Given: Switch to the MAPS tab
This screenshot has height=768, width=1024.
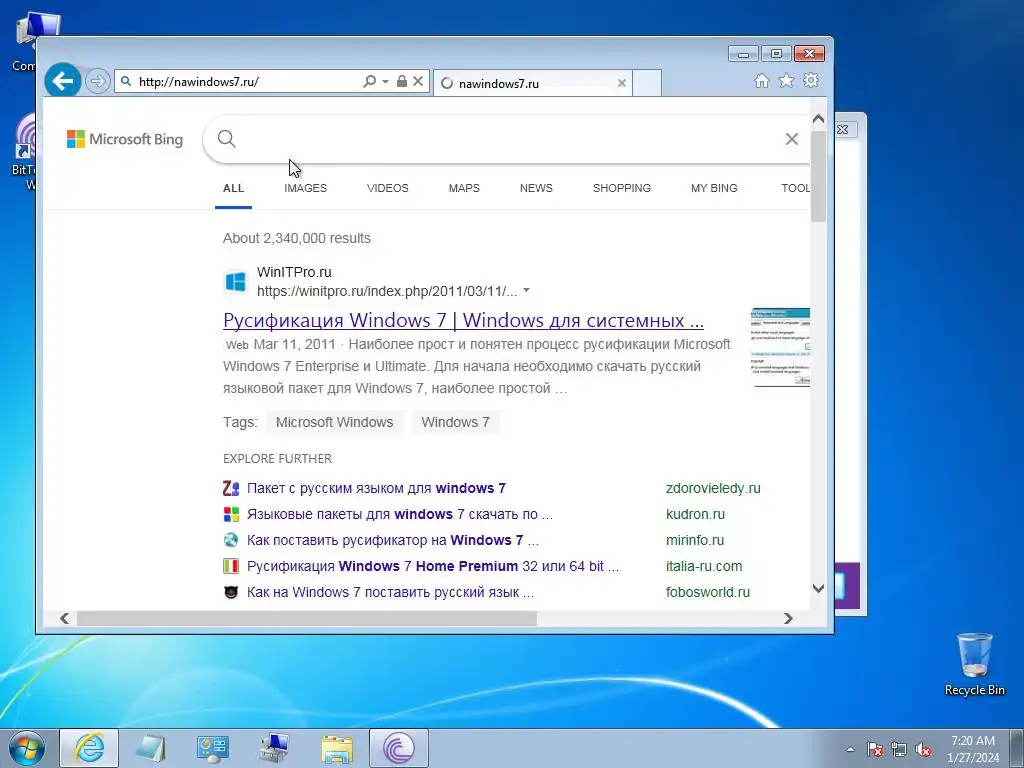Looking at the screenshot, I should (464, 188).
